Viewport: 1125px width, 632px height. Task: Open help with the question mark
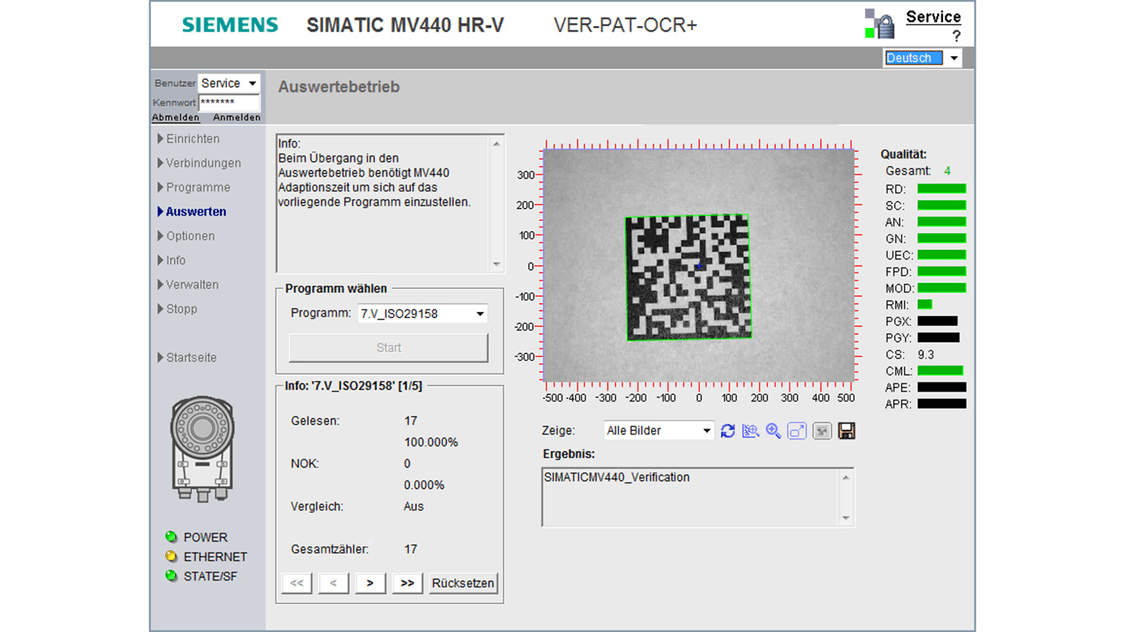(956, 36)
